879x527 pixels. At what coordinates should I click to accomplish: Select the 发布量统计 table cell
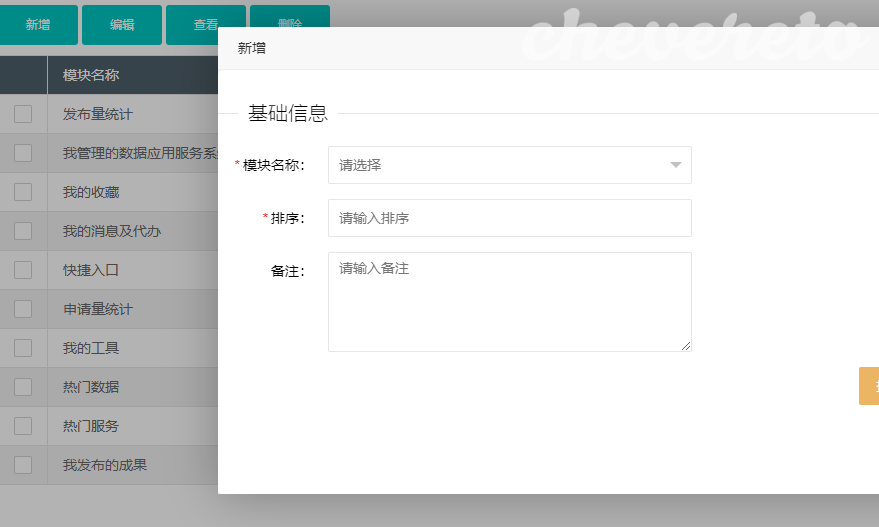(133, 114)
